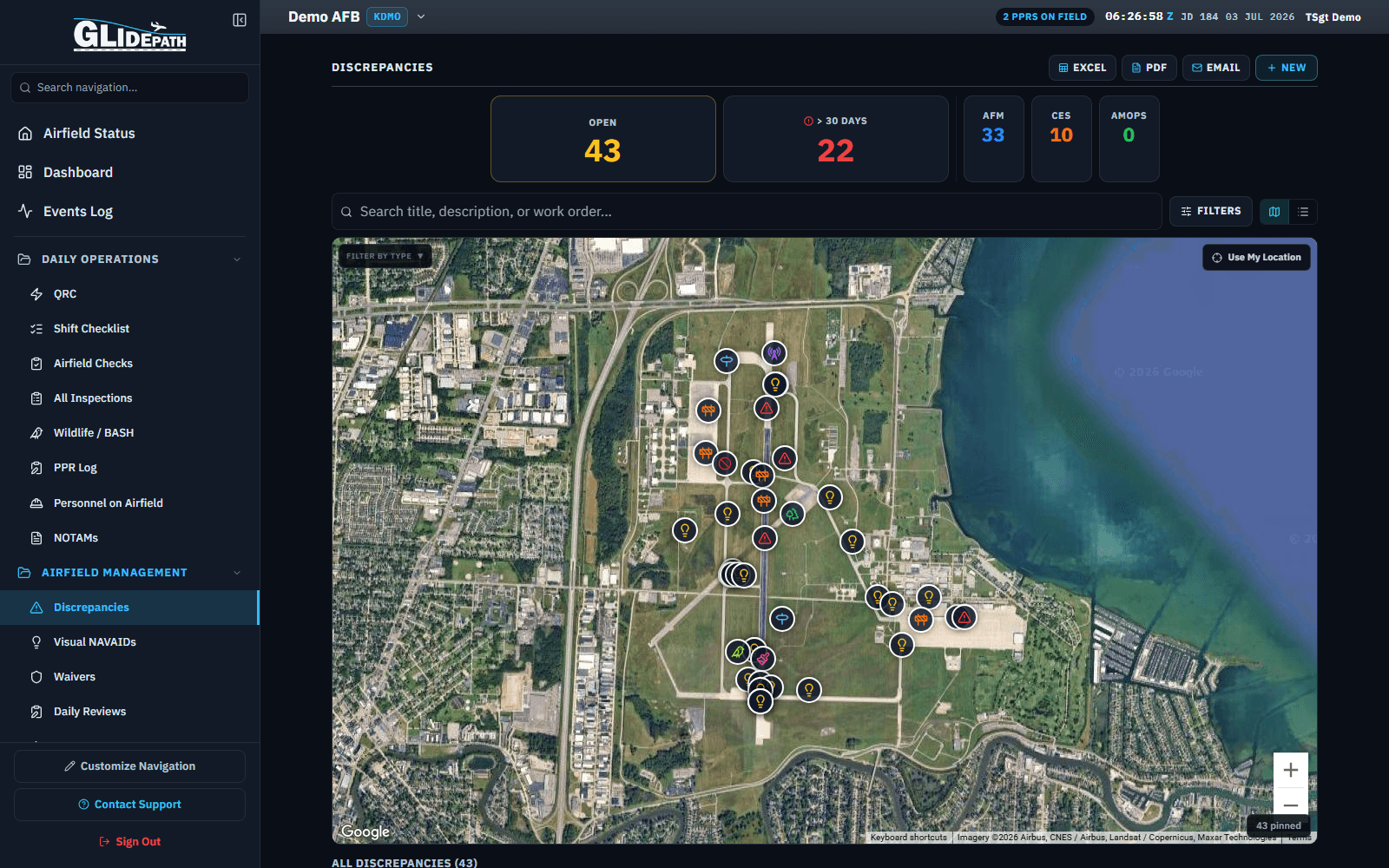Click the Waivers shield icon
This screenshot has width=1389, height=868.
tap(36, 677)
